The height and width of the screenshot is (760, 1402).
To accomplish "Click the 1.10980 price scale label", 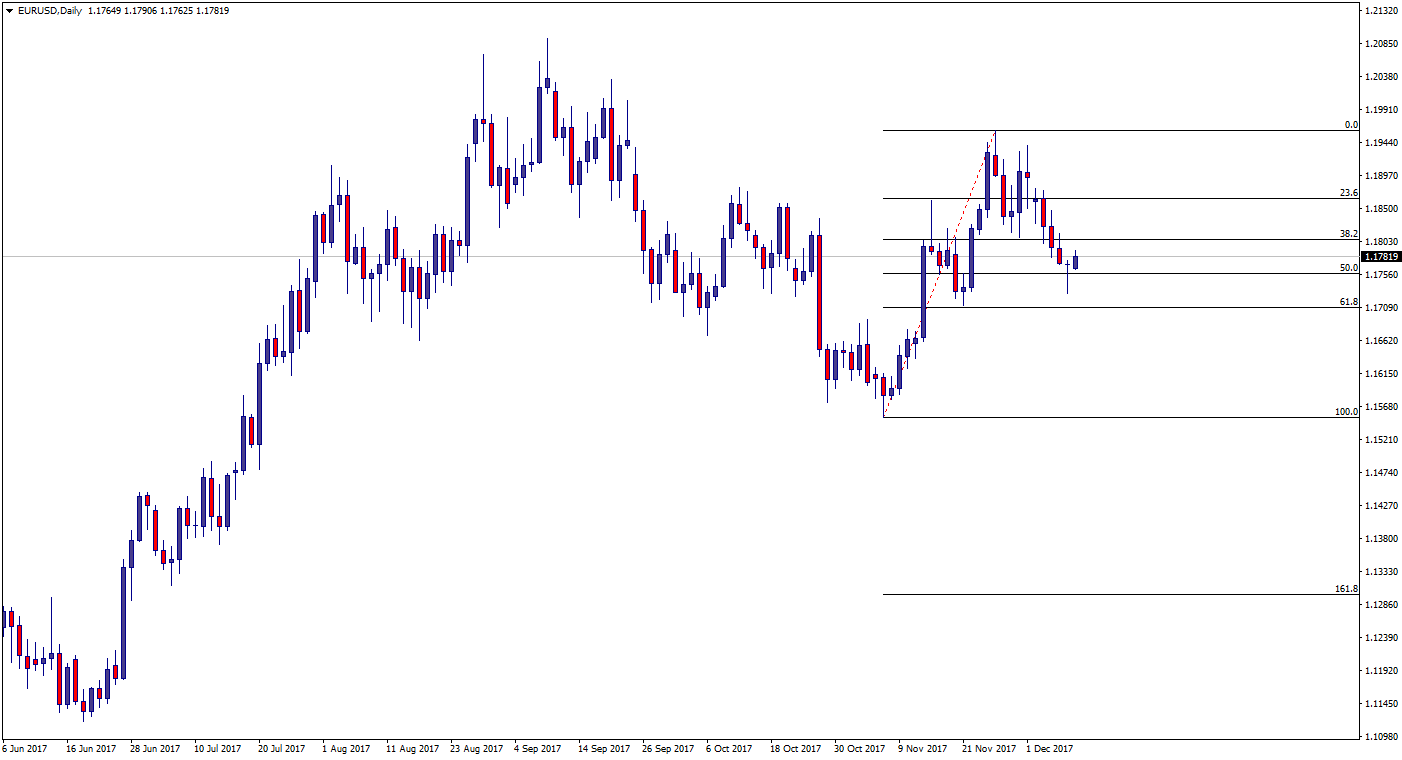I will [1381, 737].
